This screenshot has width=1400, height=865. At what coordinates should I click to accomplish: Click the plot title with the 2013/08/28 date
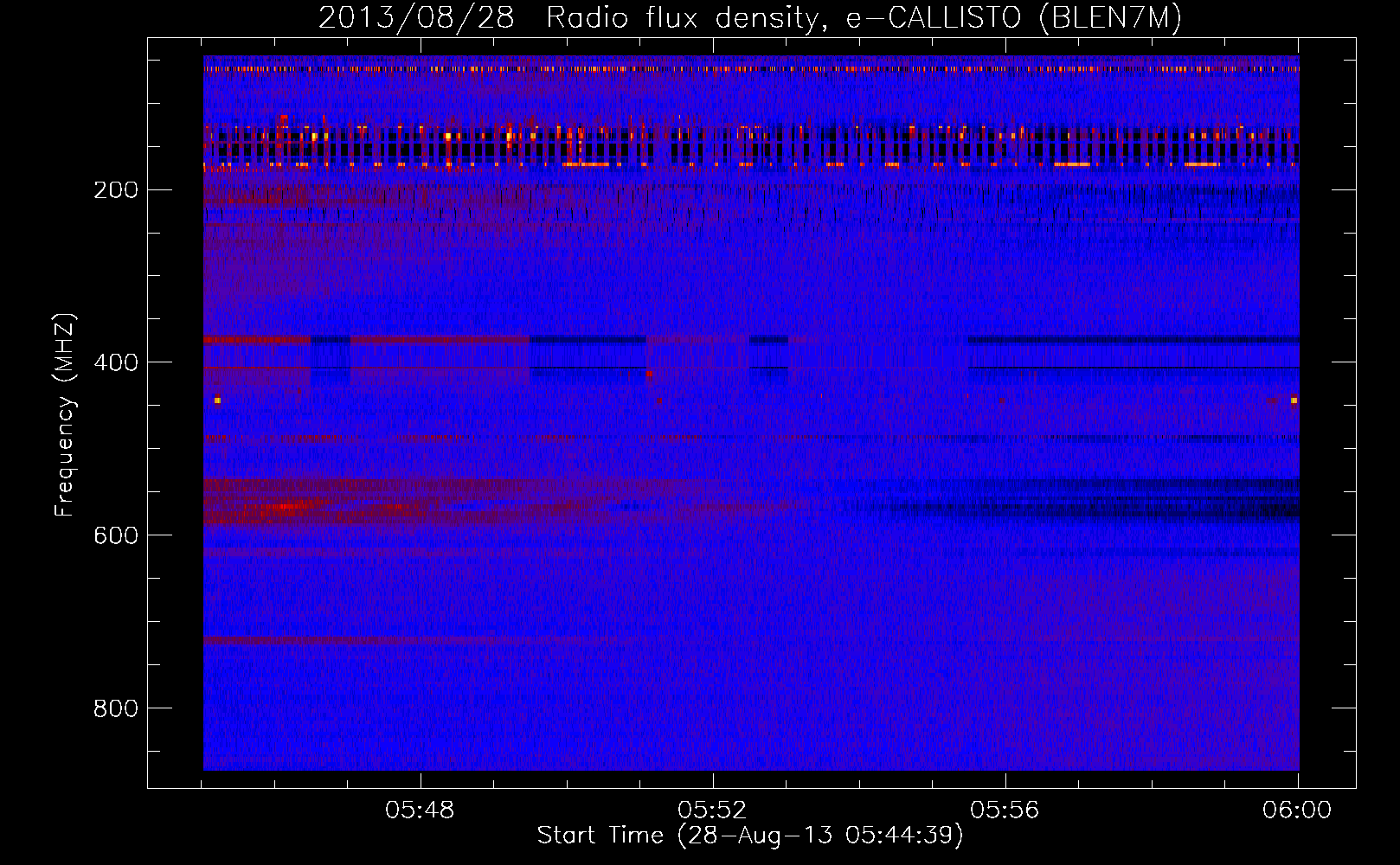(x=750, y=18)
